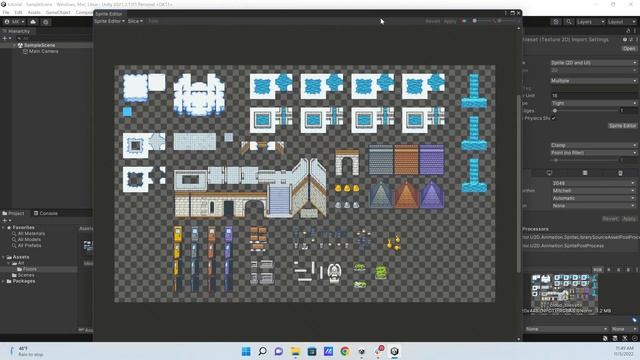The width and height of the screenshot is (640, 360).
Task: Open the Unity cloud services icon
Action: click(33, 22)
